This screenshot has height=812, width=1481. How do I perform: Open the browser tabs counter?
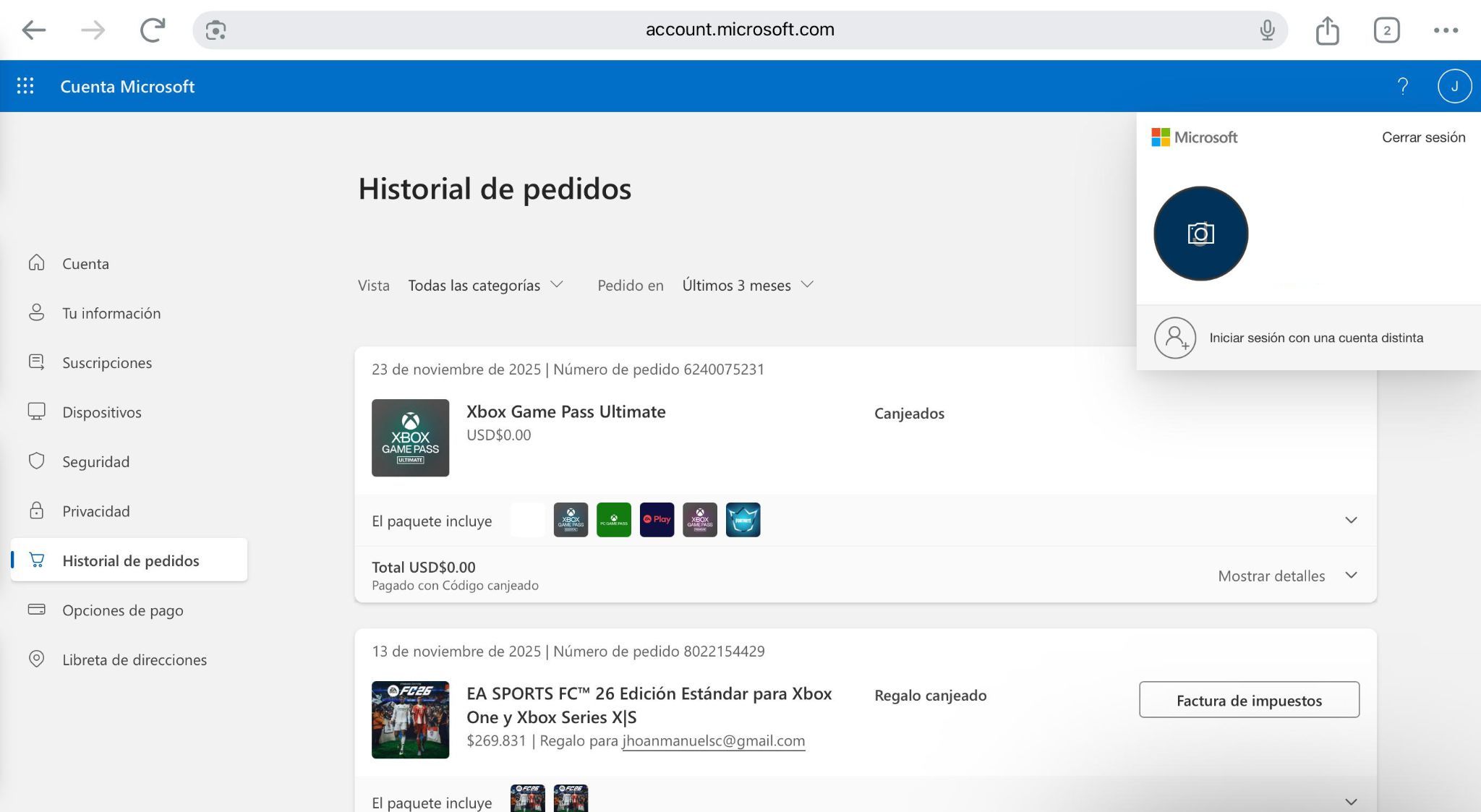(x=1386, y=30)
